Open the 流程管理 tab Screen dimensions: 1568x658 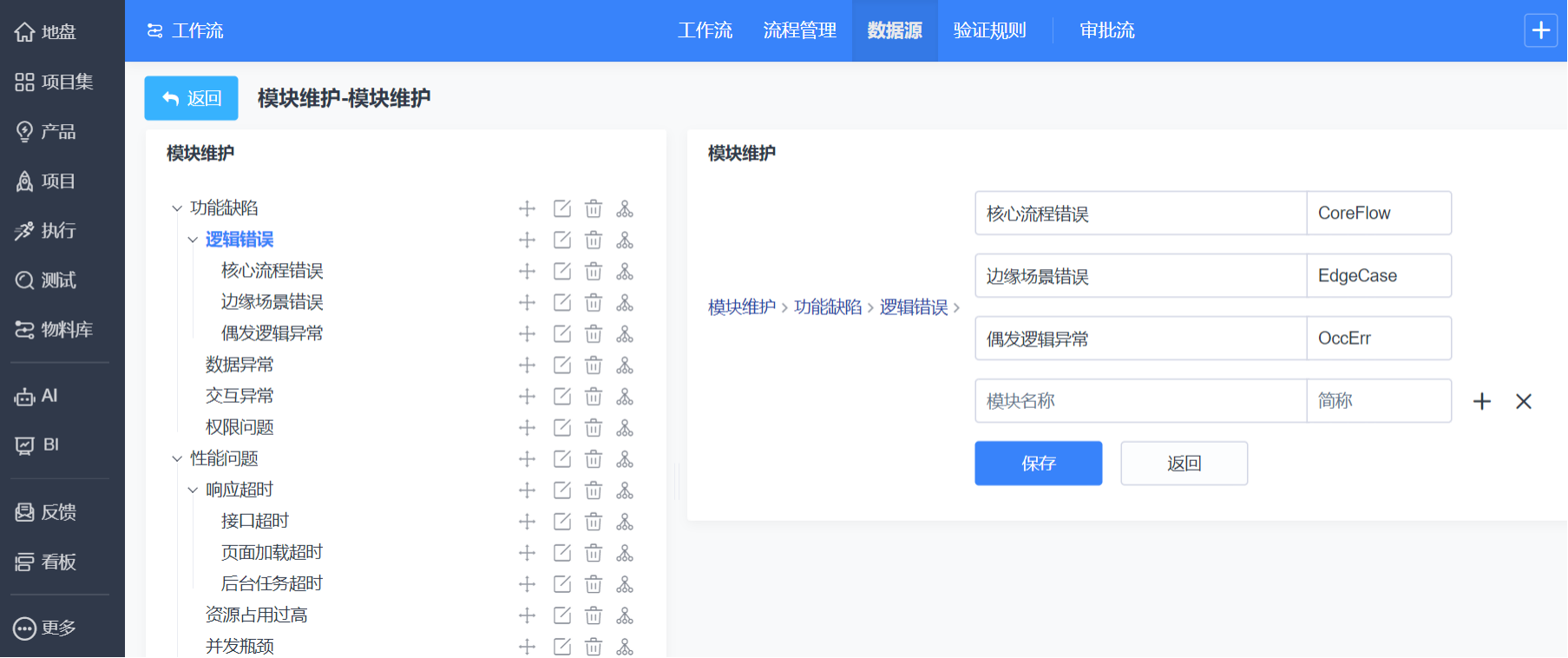[799, 30]
